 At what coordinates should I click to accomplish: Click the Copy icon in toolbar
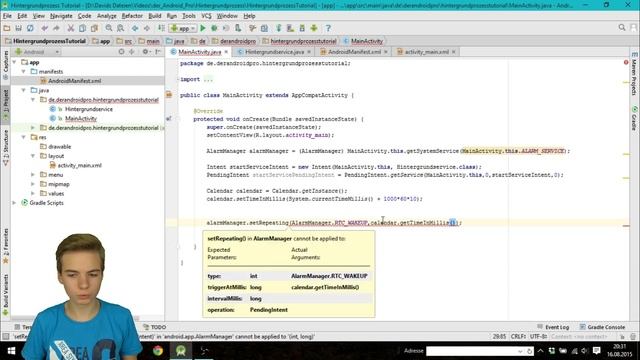point(82,28)
